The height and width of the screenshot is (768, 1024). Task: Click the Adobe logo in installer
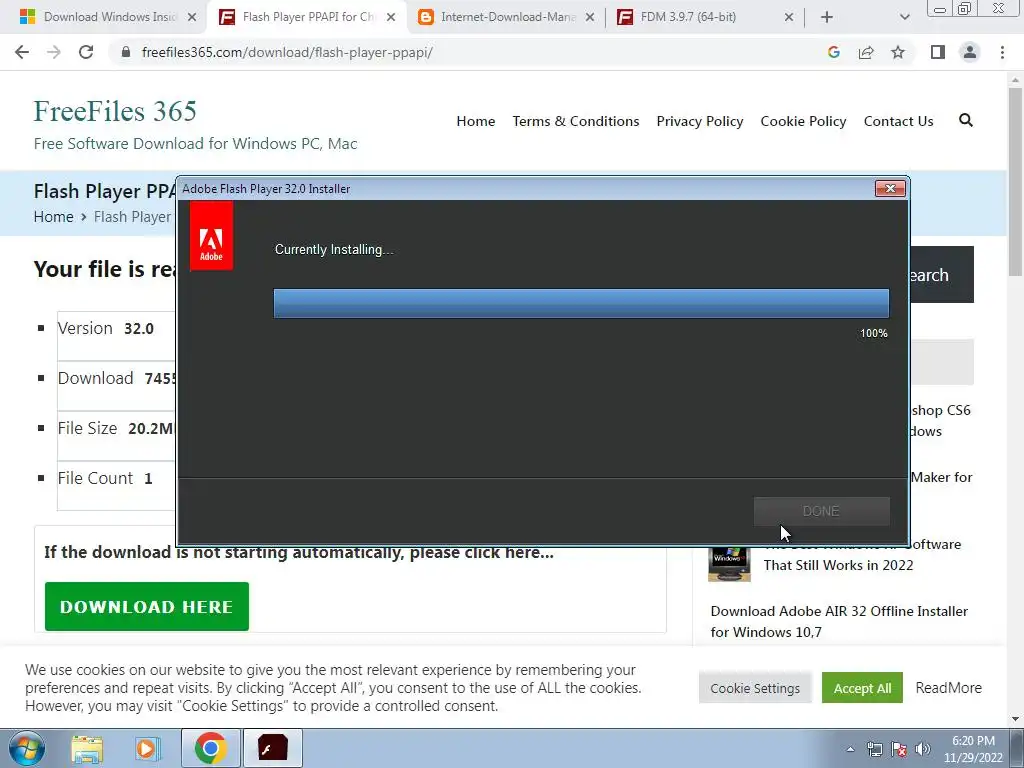pos(211,236)
